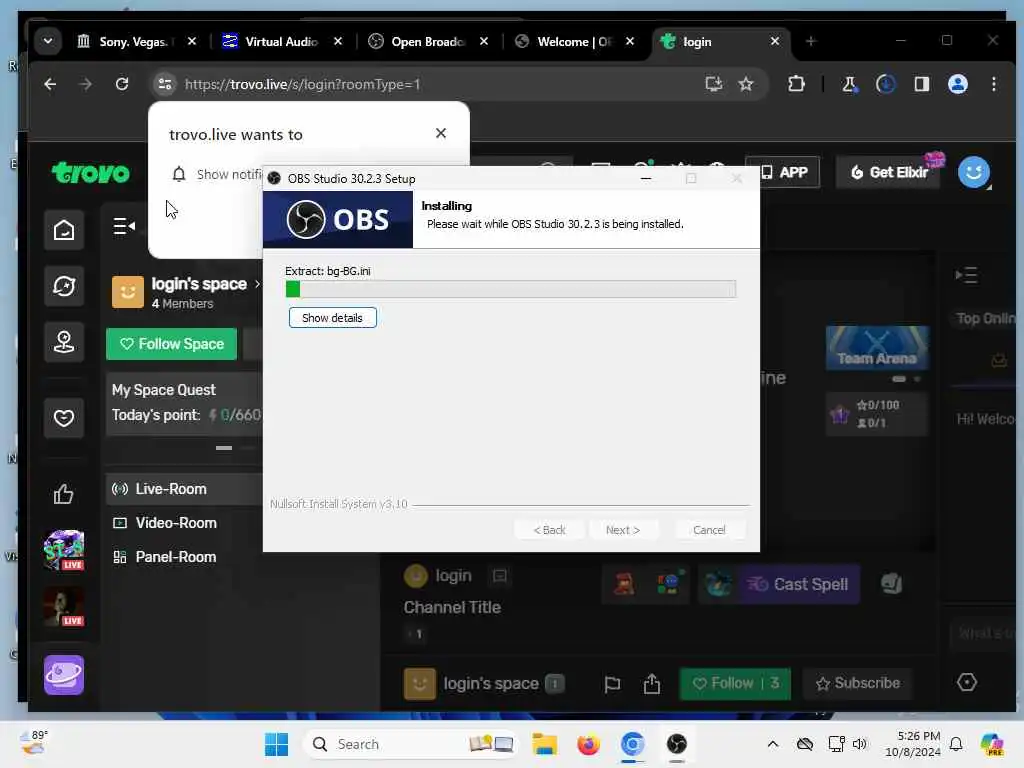Collapse the chat panel list icon
This screenshot has height=768, width=1024.
click(966, 275)
